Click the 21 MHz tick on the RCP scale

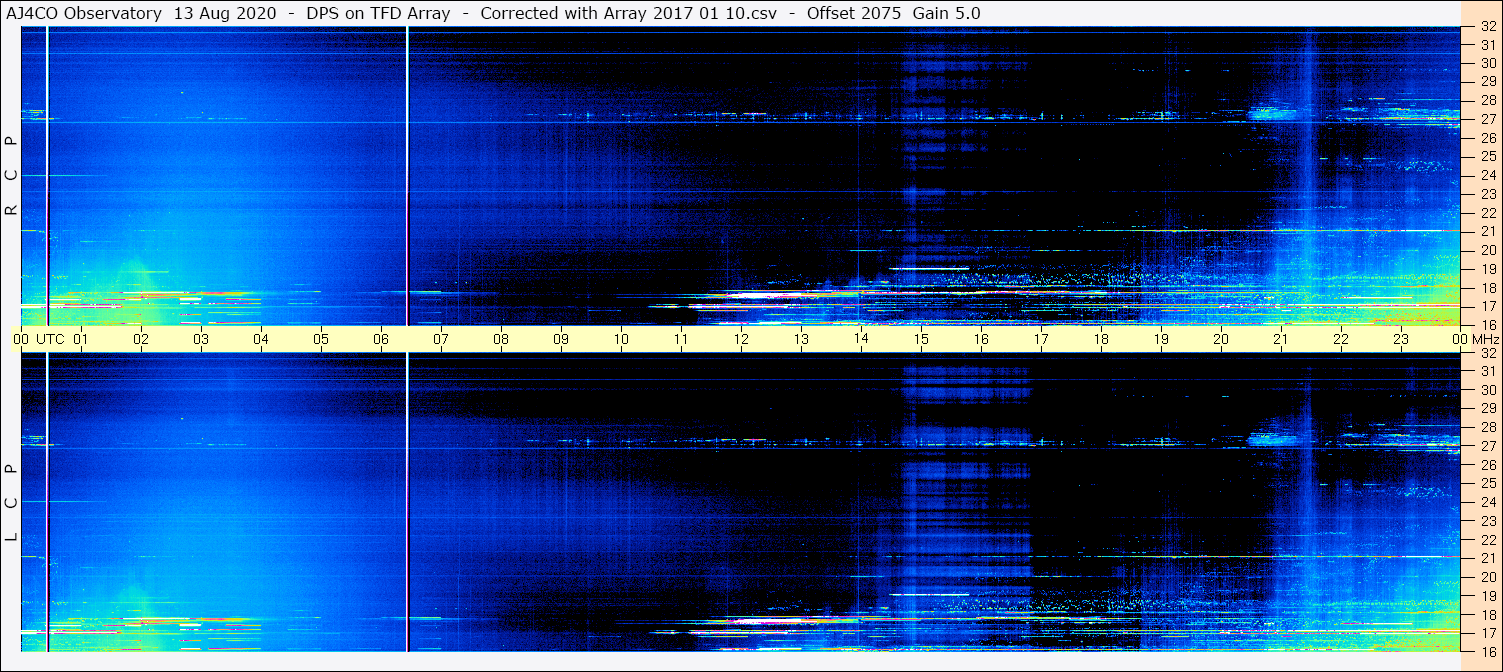click(1487, 231)
